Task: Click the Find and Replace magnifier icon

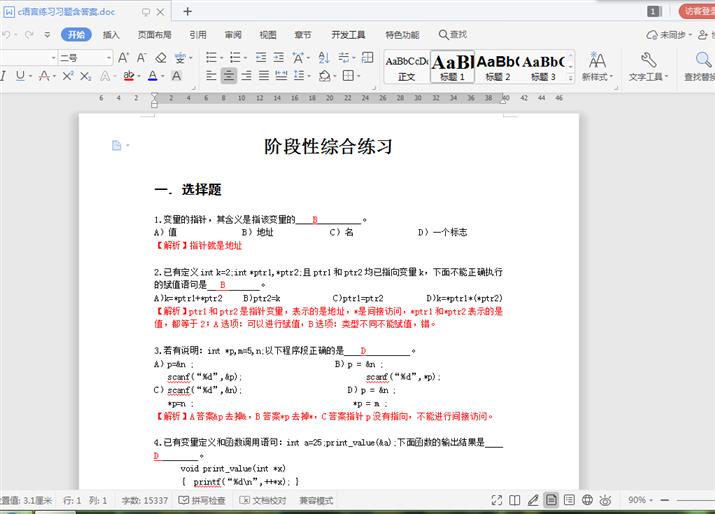Action: coord(700,60)
